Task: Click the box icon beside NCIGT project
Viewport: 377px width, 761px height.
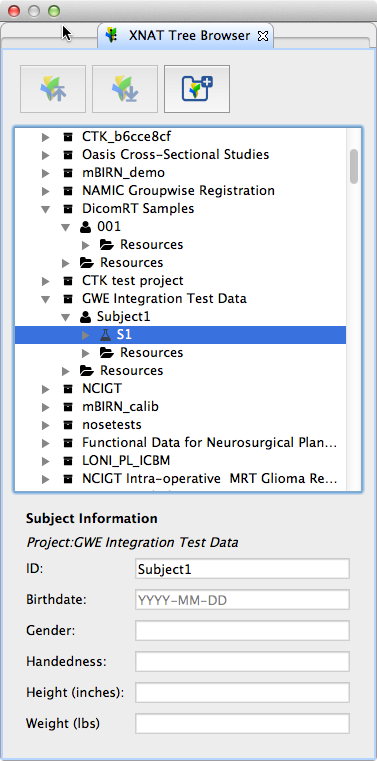Action: pyautogui.click(x=68, y=389)
